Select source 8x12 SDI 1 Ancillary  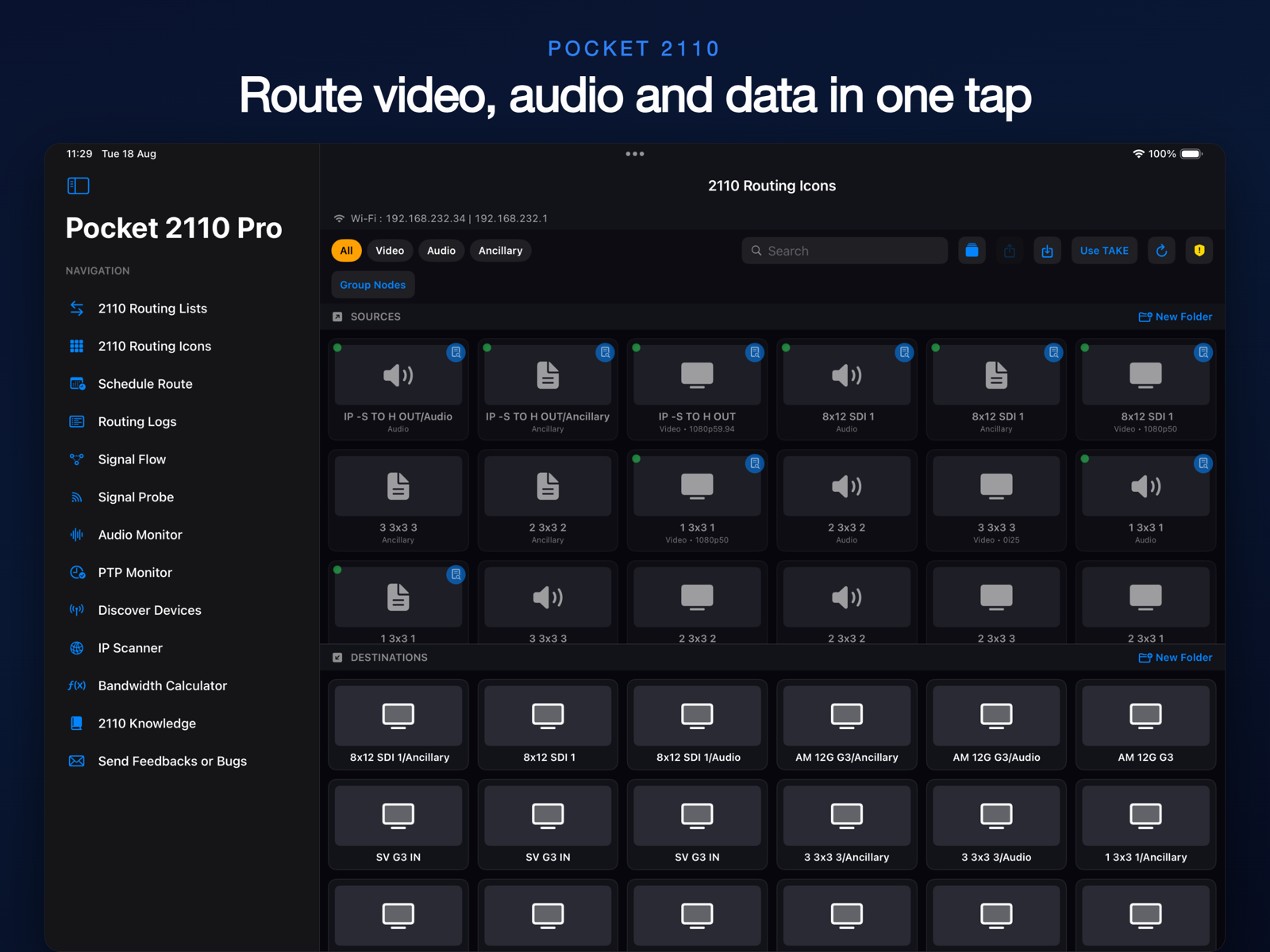click(x=996, y=389)
